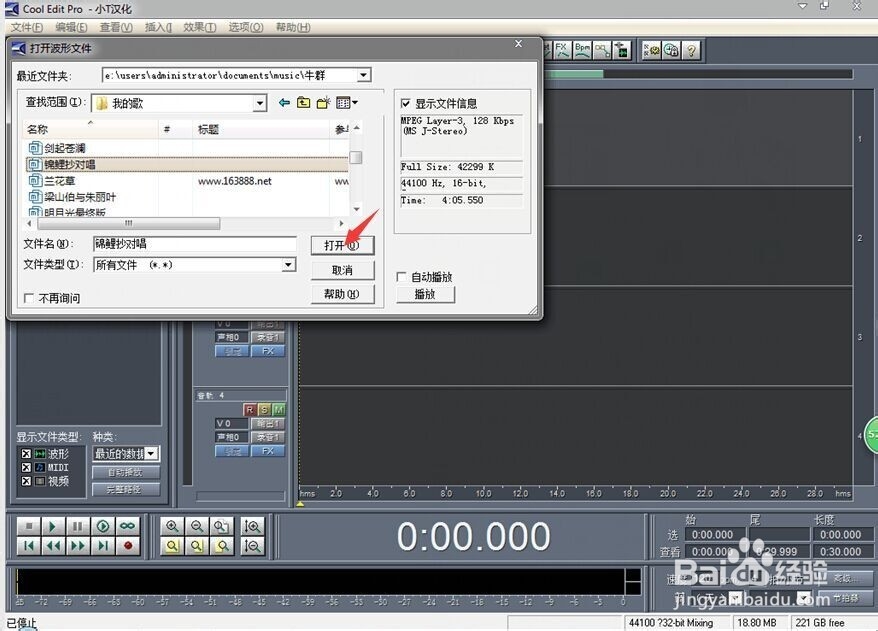Click the Rewind double-arrow button
Screen dimensions: 878x631
tap(53, 546)
